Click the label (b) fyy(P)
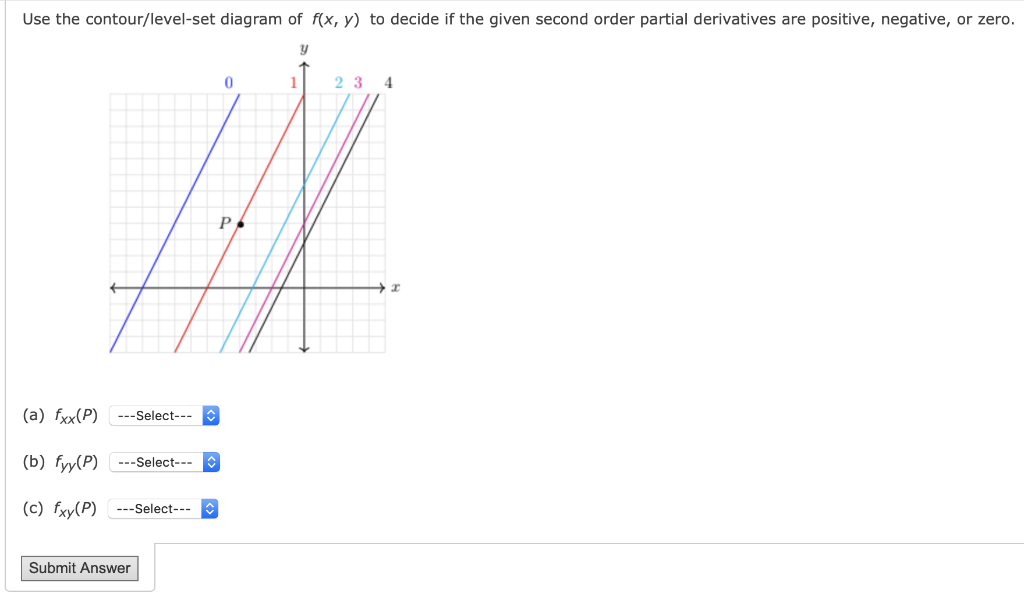 tap(60, 462)
